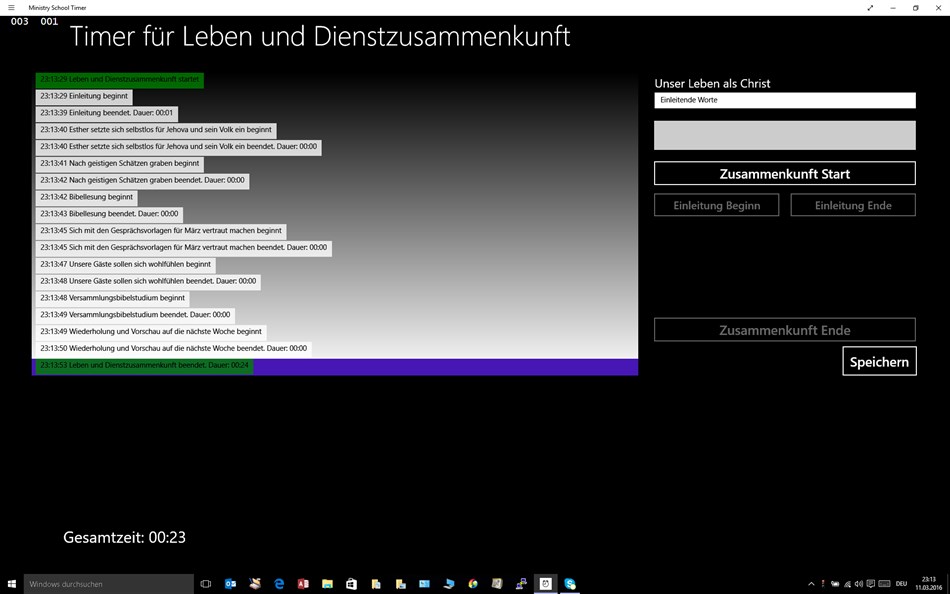Select 'Nach geistigen Schätzen graben beginnt' entry
The image size is (950, 594).
point(120,164)
